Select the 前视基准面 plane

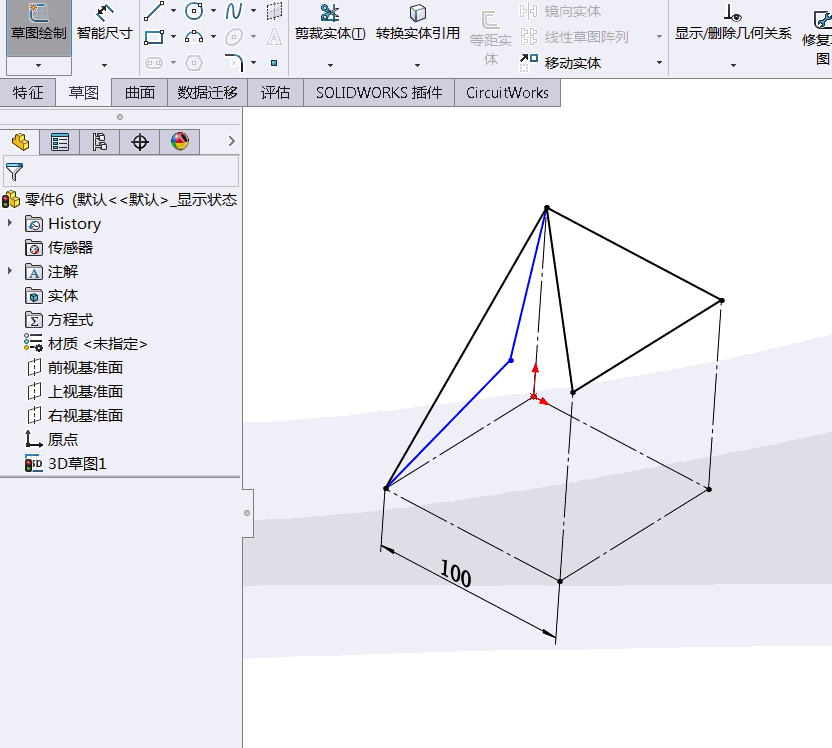coord(74,368)
